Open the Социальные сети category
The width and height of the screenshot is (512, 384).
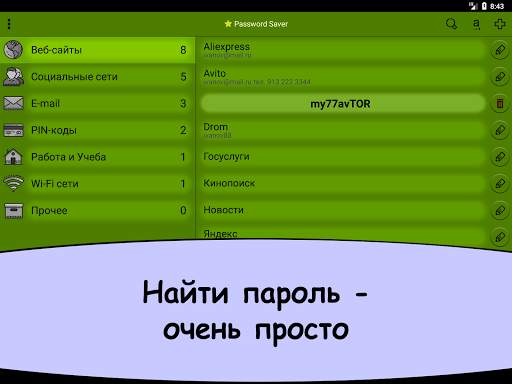pyautogui.click(x=97, y=77)
